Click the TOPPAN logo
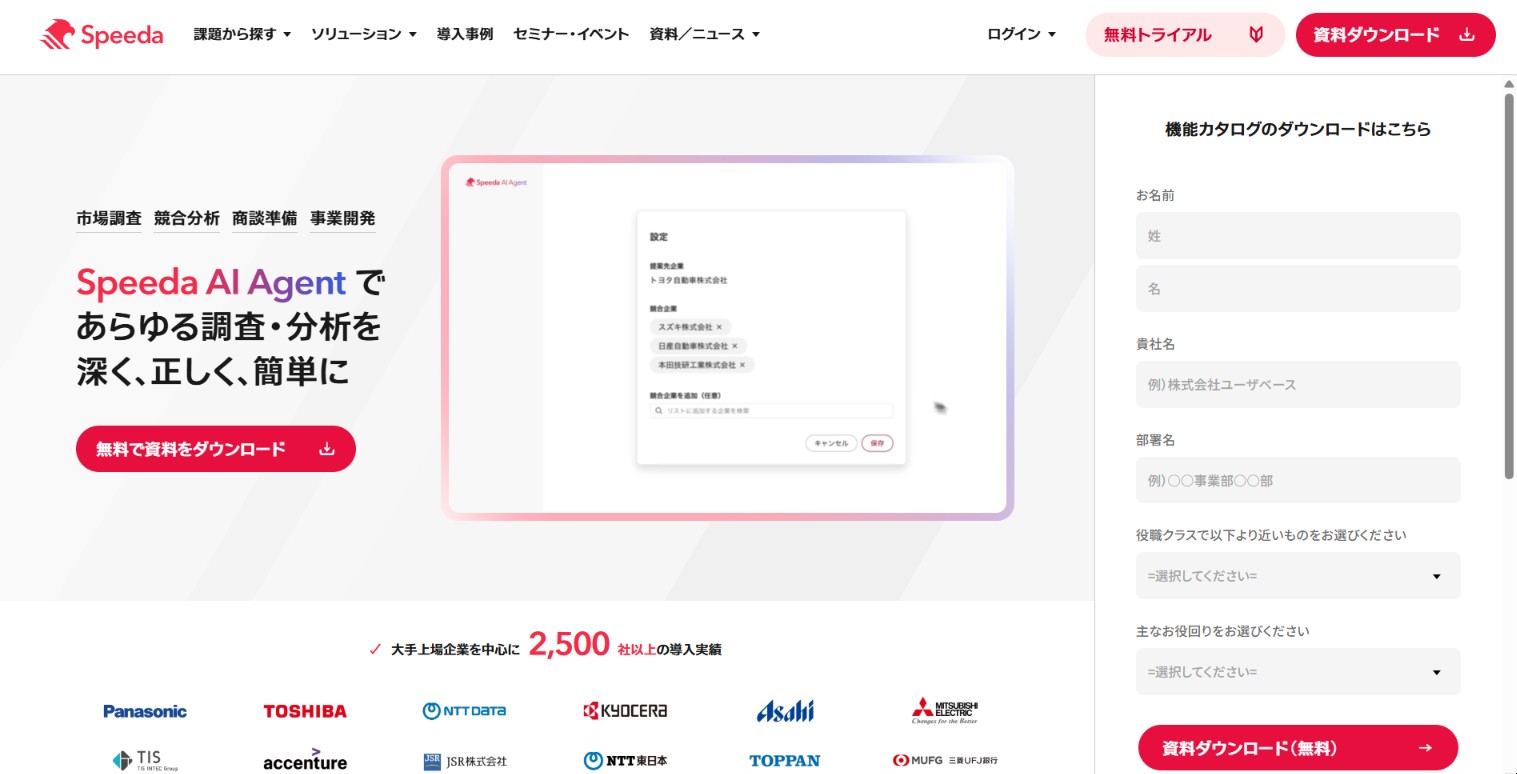This screenshot has width=1517, height=774. tap(785, 761)
